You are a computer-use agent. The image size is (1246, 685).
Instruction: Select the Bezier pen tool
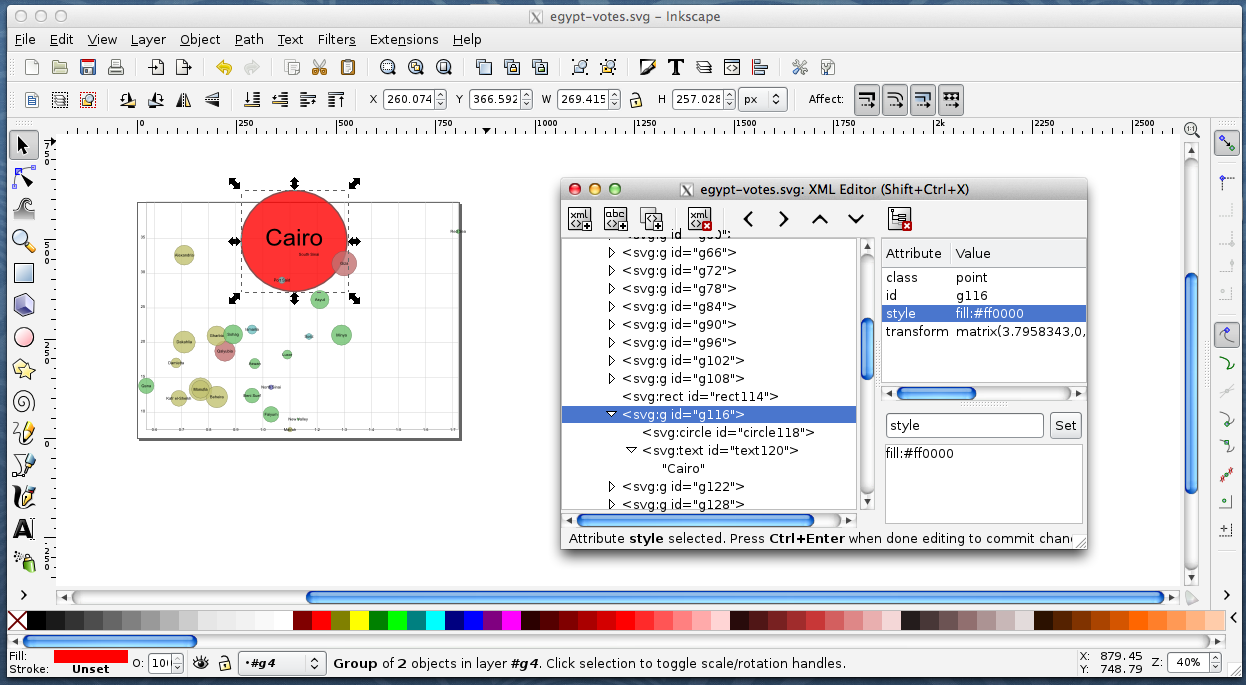tap(23, 465)
